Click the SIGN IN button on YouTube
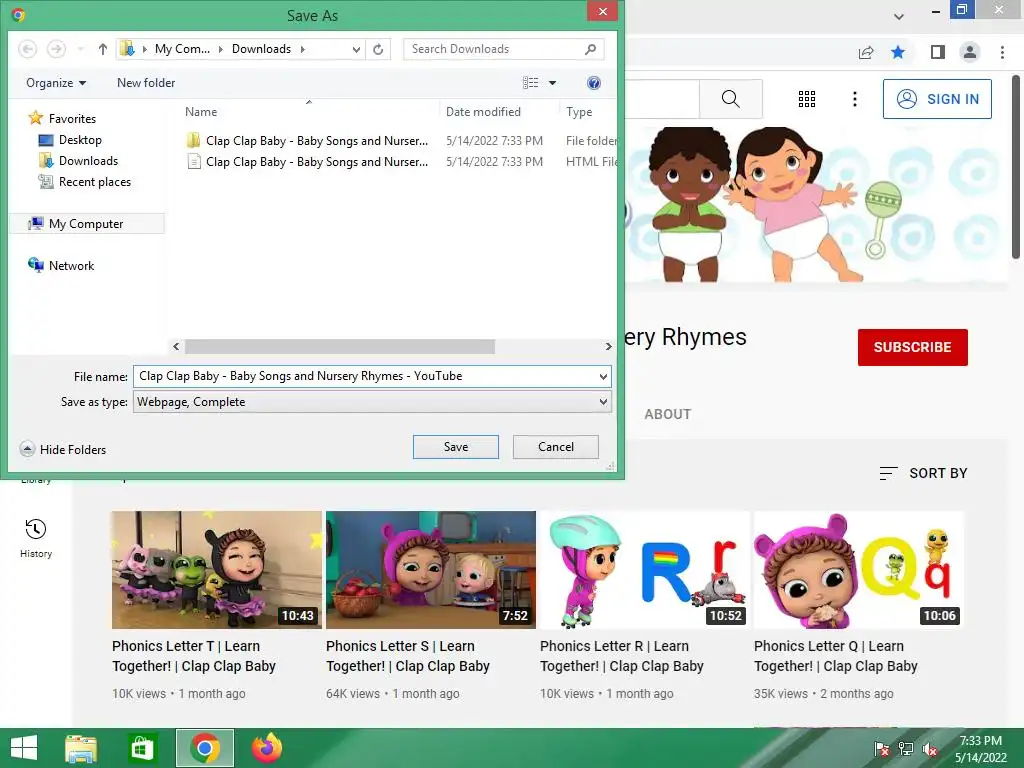The width and height of the screenshot is (1024, 768). click(937, 99)
